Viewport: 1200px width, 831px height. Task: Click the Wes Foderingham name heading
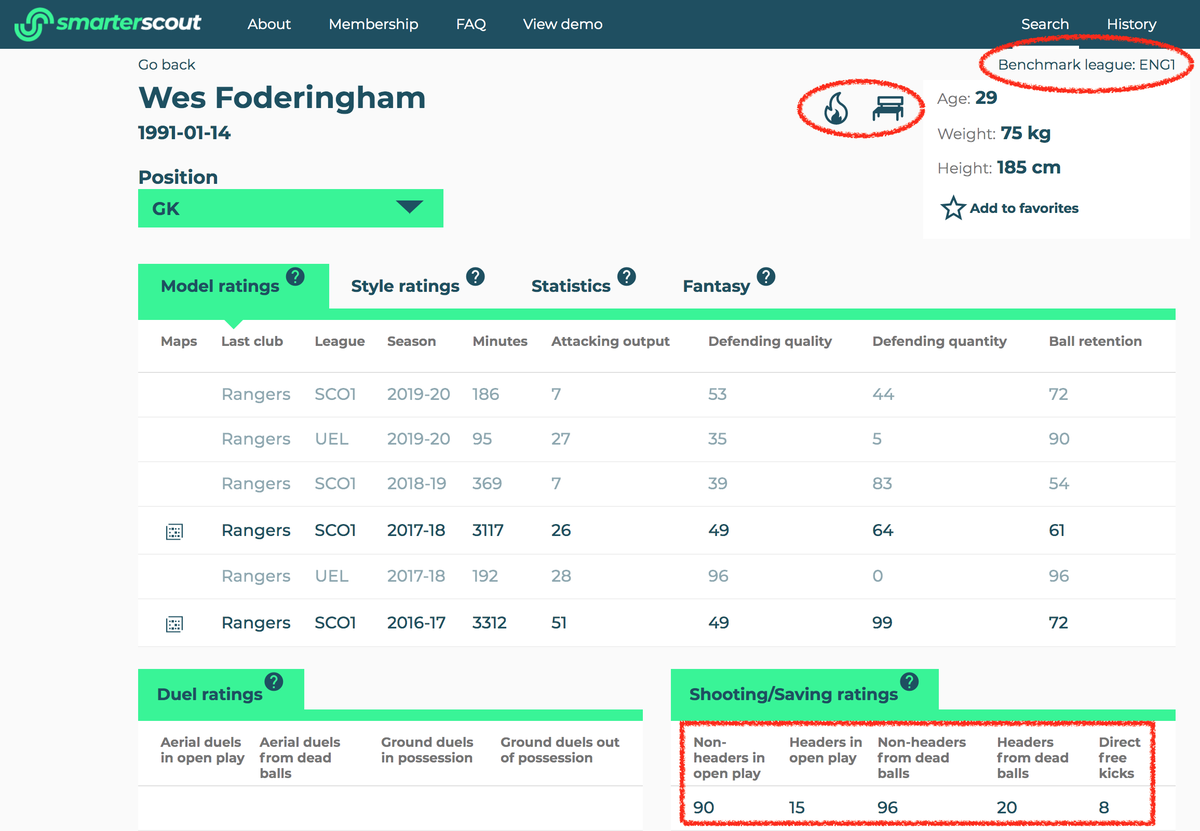pos(282,98)
